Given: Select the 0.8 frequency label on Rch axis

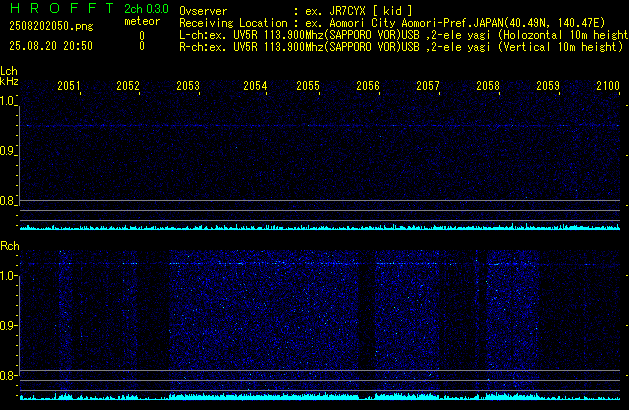Looking at the screenshot, I should (7, 375).
